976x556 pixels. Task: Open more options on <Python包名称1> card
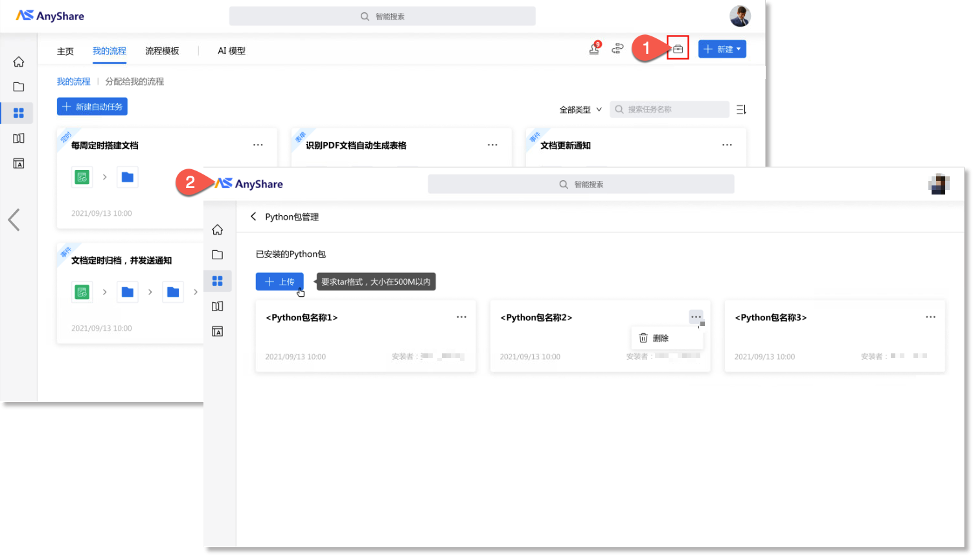pos(461,317)
